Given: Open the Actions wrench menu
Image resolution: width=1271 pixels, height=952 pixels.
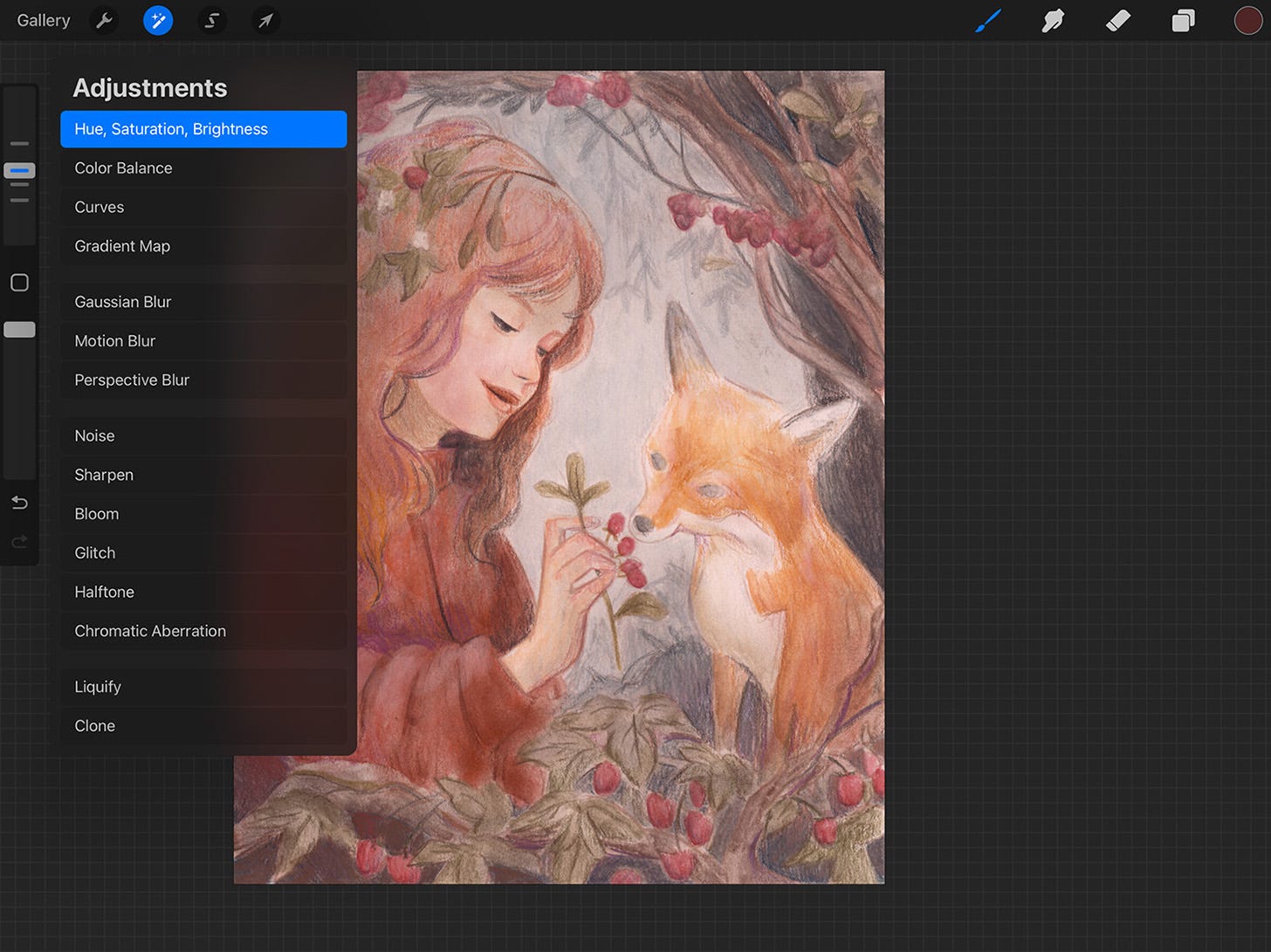Looking at the screenshot, I should [104, 20].
